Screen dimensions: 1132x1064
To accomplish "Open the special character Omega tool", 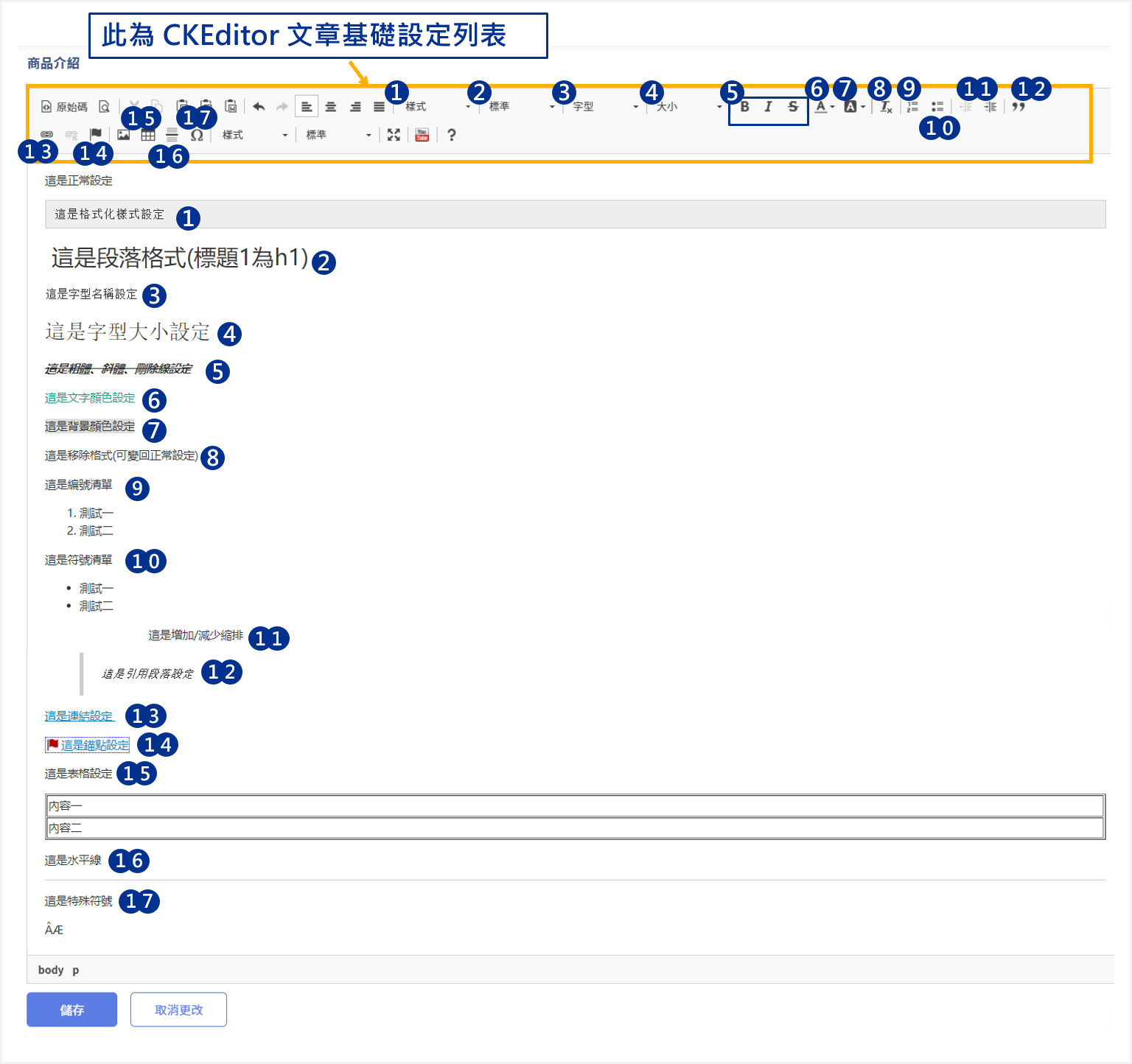I will (197, 136).
